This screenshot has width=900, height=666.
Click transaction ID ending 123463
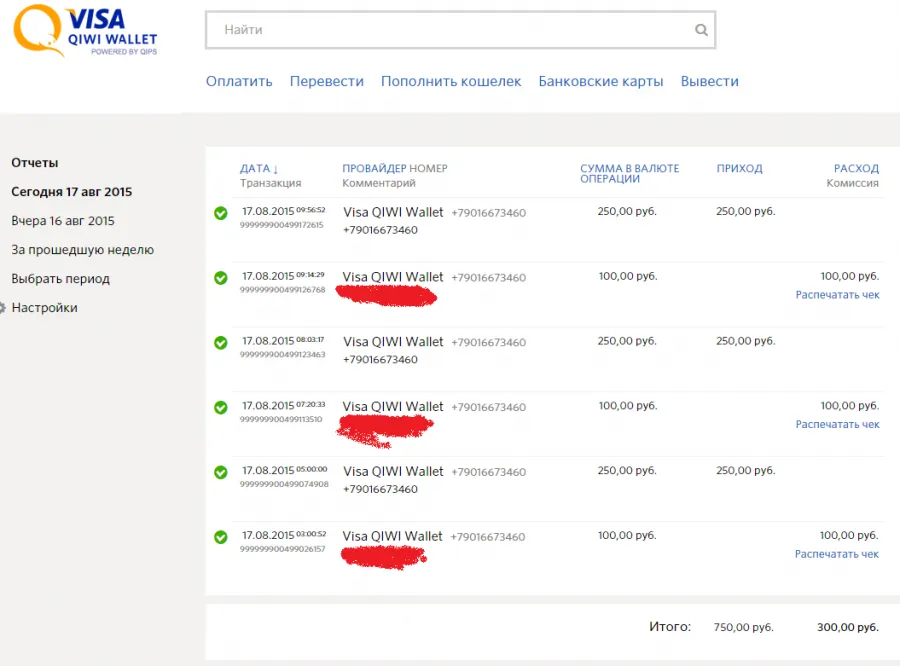tap(282, 355)
